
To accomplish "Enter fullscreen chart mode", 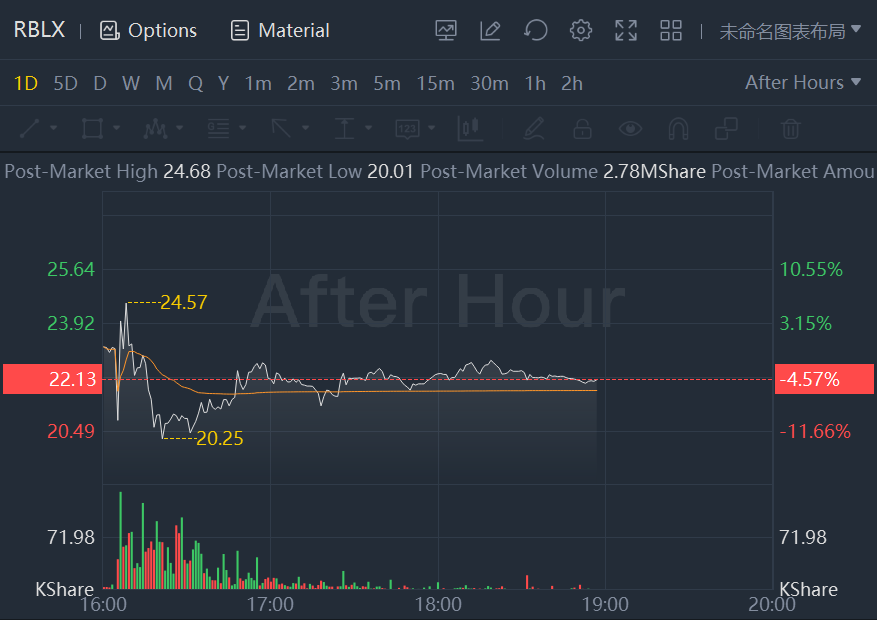I will coord(626,30).
